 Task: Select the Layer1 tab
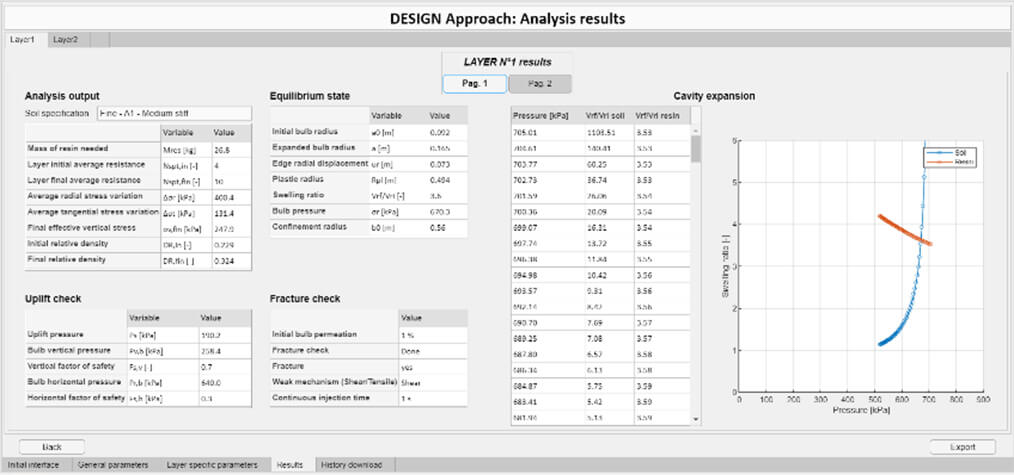(x=23, y=39)
